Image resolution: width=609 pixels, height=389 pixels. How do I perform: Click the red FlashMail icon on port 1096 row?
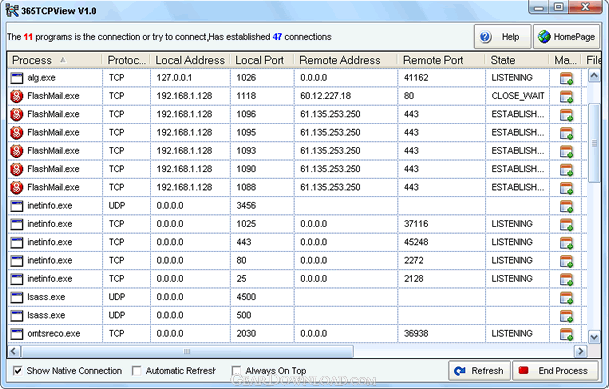pos(17,114)
